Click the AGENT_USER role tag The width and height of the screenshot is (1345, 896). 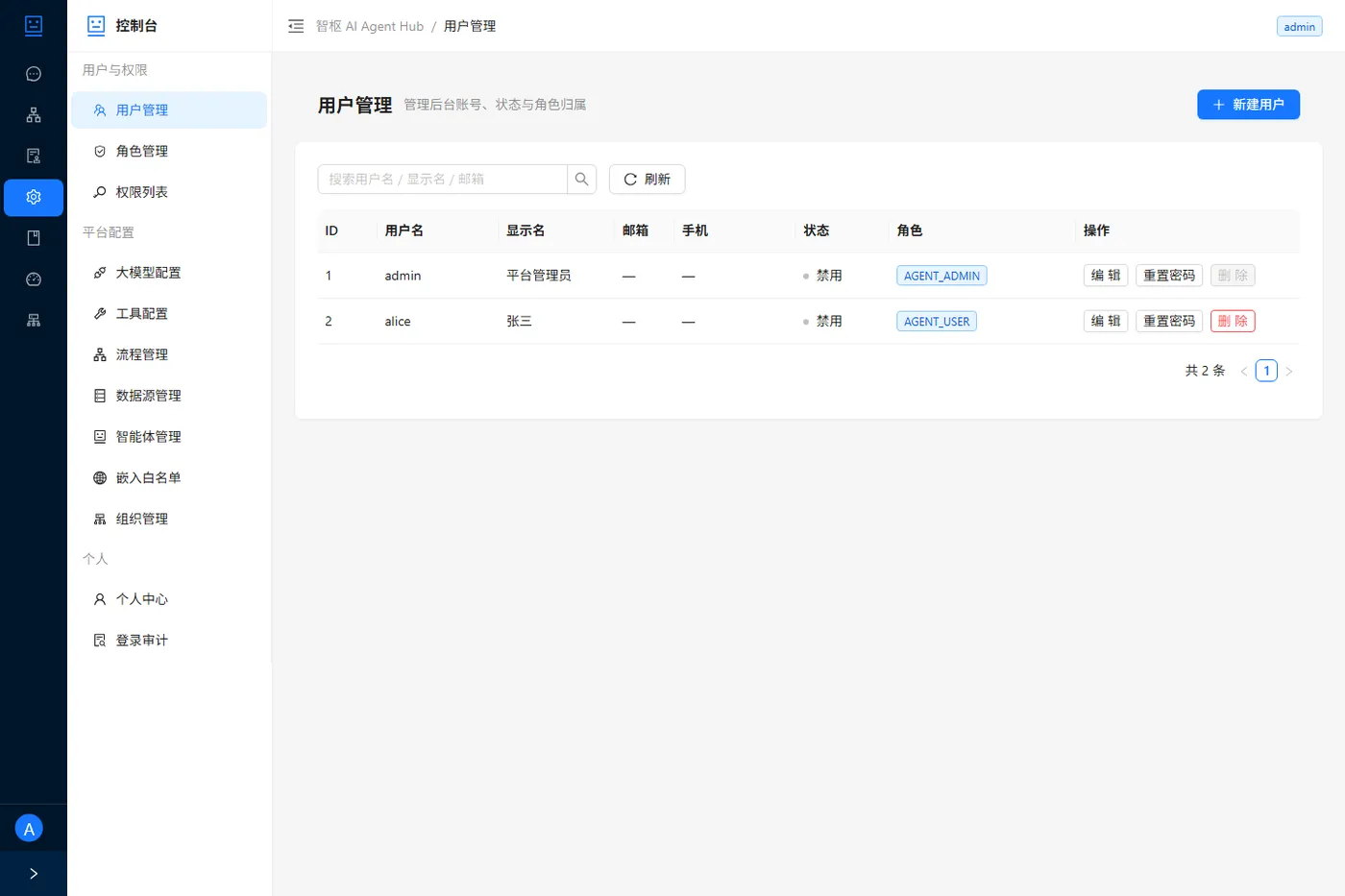click(x=937, y=322)
